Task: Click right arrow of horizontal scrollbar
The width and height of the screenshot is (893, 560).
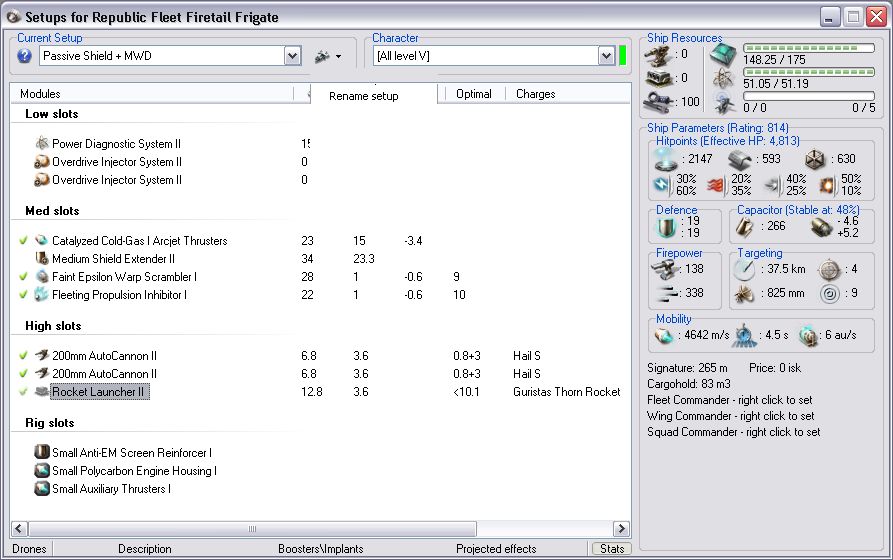Action: 621,529
